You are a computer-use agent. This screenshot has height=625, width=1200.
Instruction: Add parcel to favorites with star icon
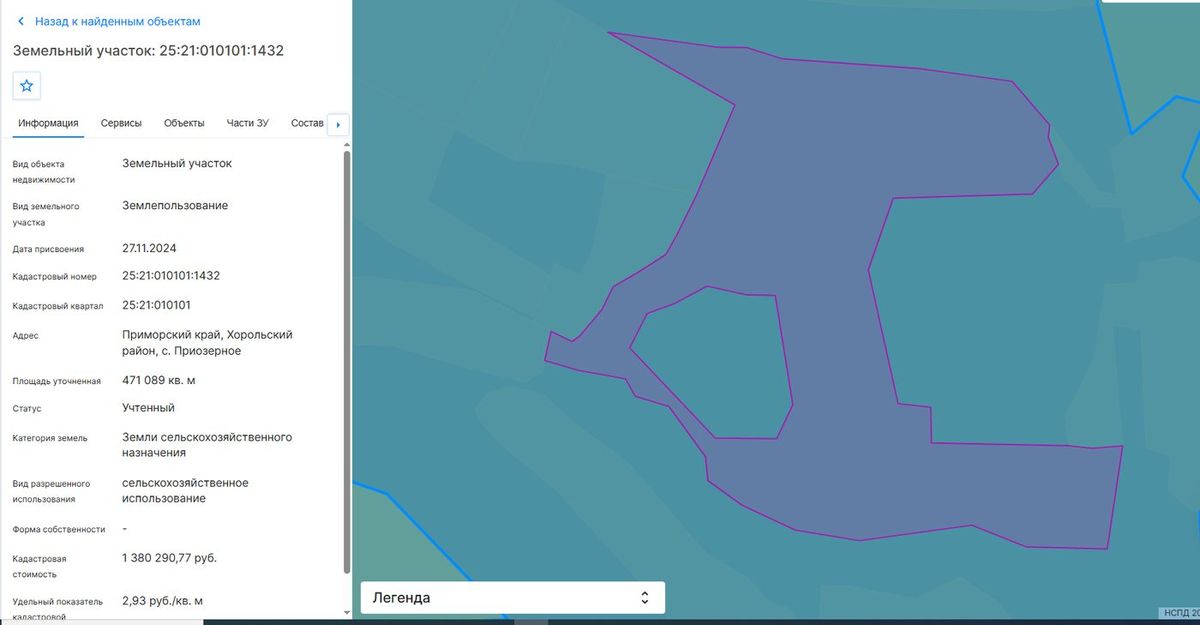tap(27, 86)
